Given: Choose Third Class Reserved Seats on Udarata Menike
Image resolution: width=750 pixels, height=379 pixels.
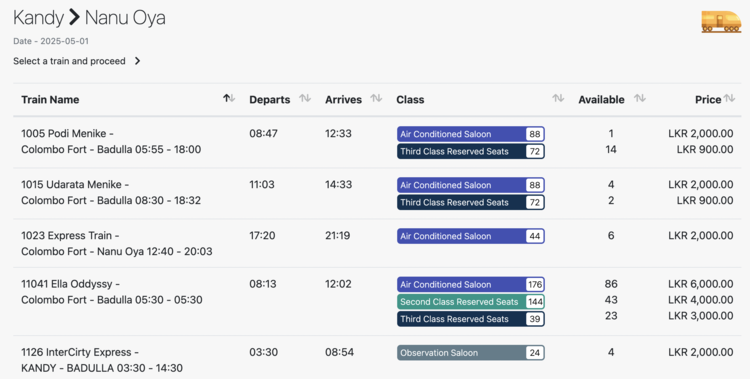Looking at the screenshot, I should [x=471, y=202].
